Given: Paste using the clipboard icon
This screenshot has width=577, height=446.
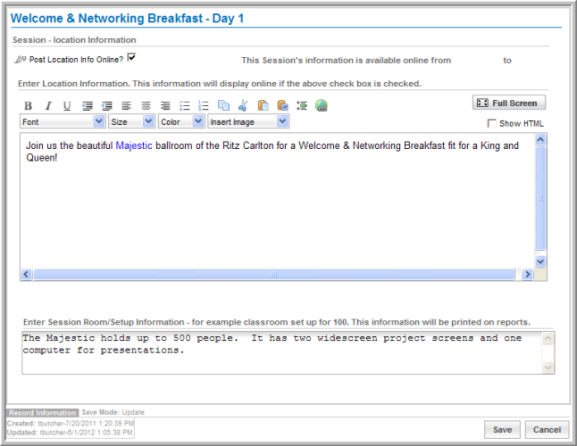Looking at the screenshot, I should [x=263, y=106].
